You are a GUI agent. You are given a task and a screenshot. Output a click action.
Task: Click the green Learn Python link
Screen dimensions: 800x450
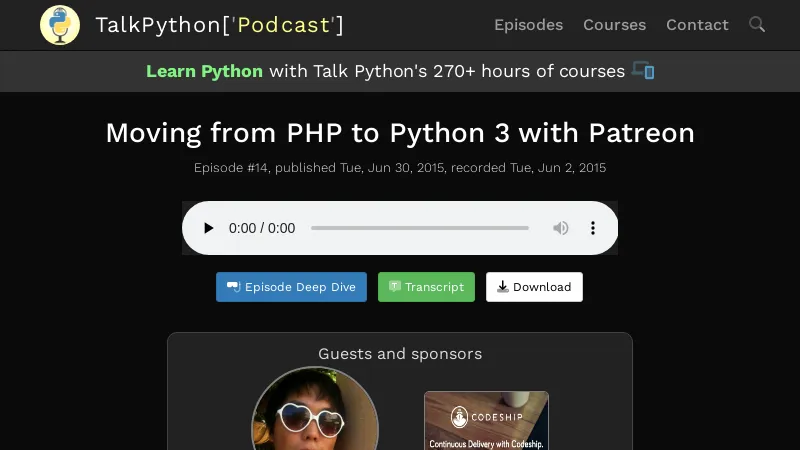pos(204,71)
